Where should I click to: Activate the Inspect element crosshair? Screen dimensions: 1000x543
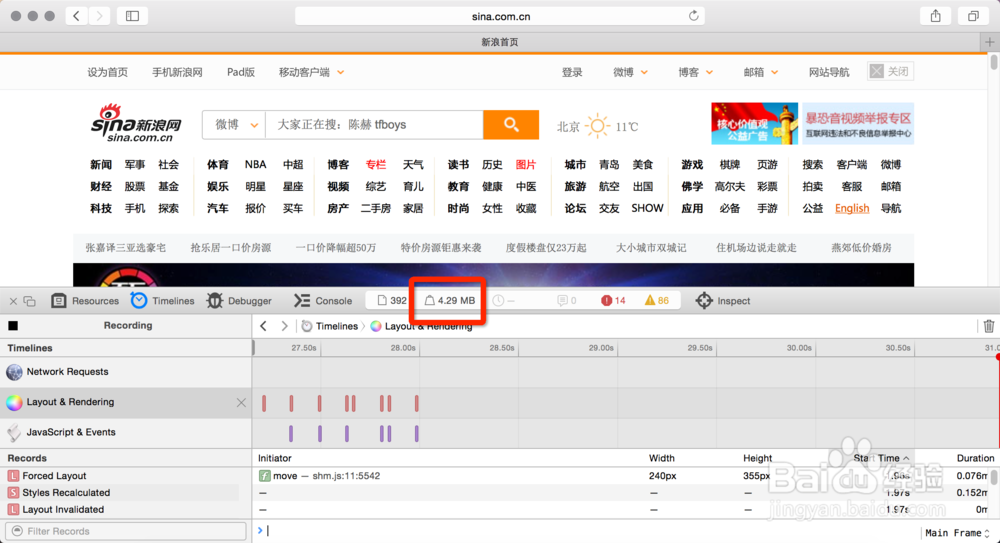click(723, 301)
